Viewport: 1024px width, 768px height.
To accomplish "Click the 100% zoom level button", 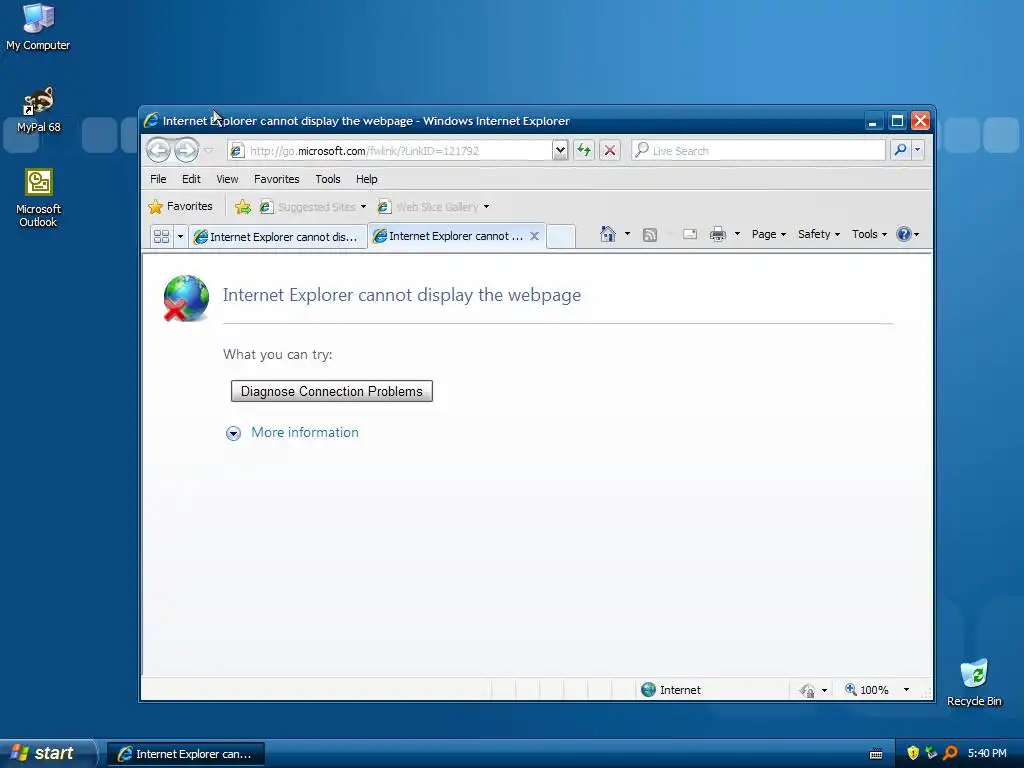I will (x=867, y=690).
